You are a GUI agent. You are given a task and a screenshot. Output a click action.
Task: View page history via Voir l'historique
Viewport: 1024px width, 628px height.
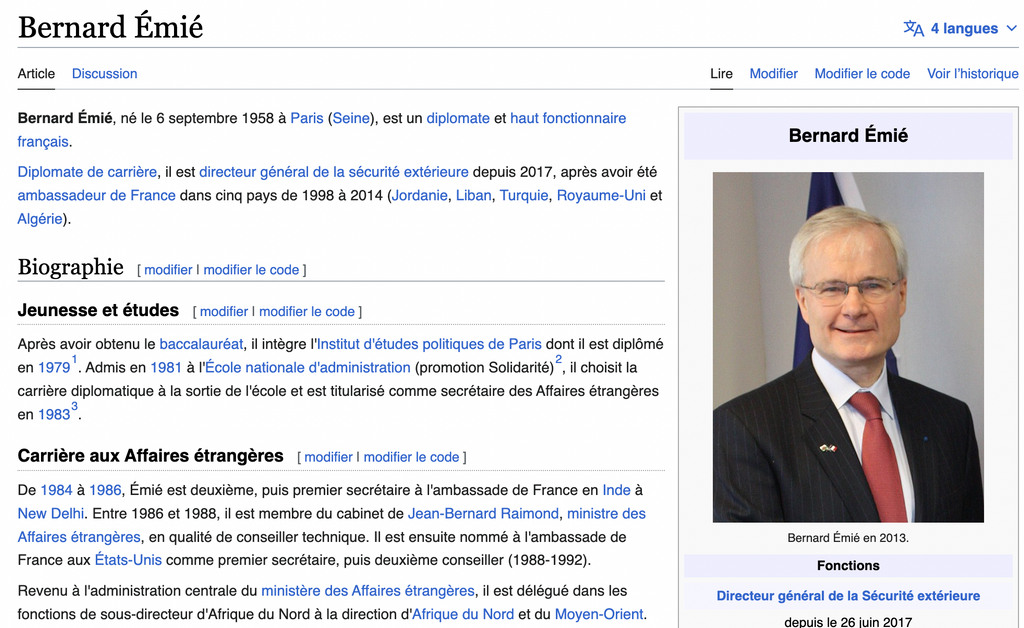pyautogui.click(x=972, y=73)
